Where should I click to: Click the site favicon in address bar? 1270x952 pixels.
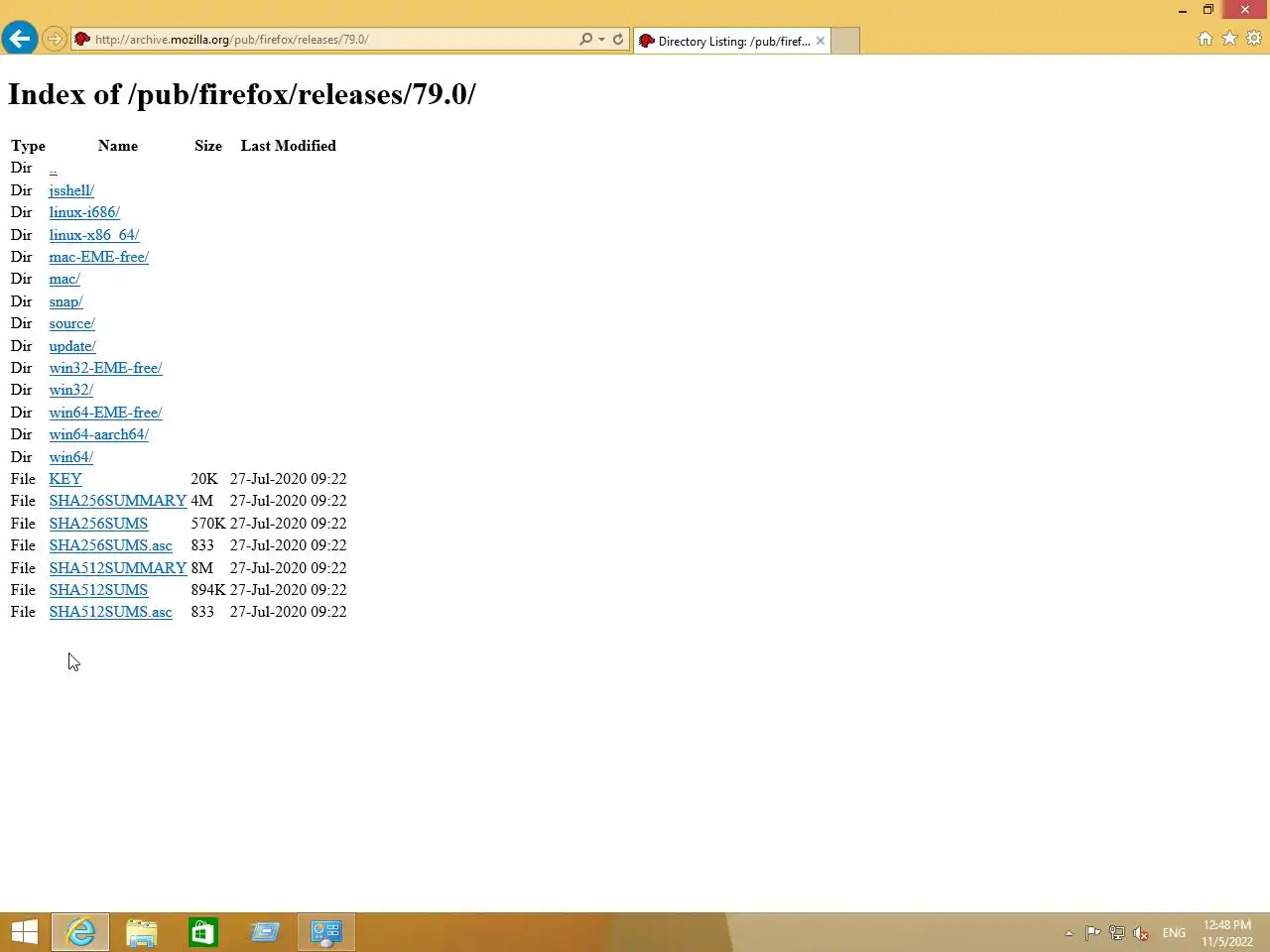point(82,40)
